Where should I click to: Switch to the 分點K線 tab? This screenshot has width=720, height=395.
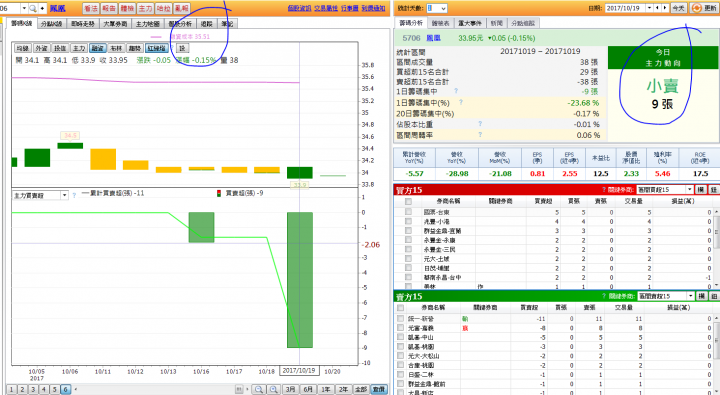coord(51,23)
